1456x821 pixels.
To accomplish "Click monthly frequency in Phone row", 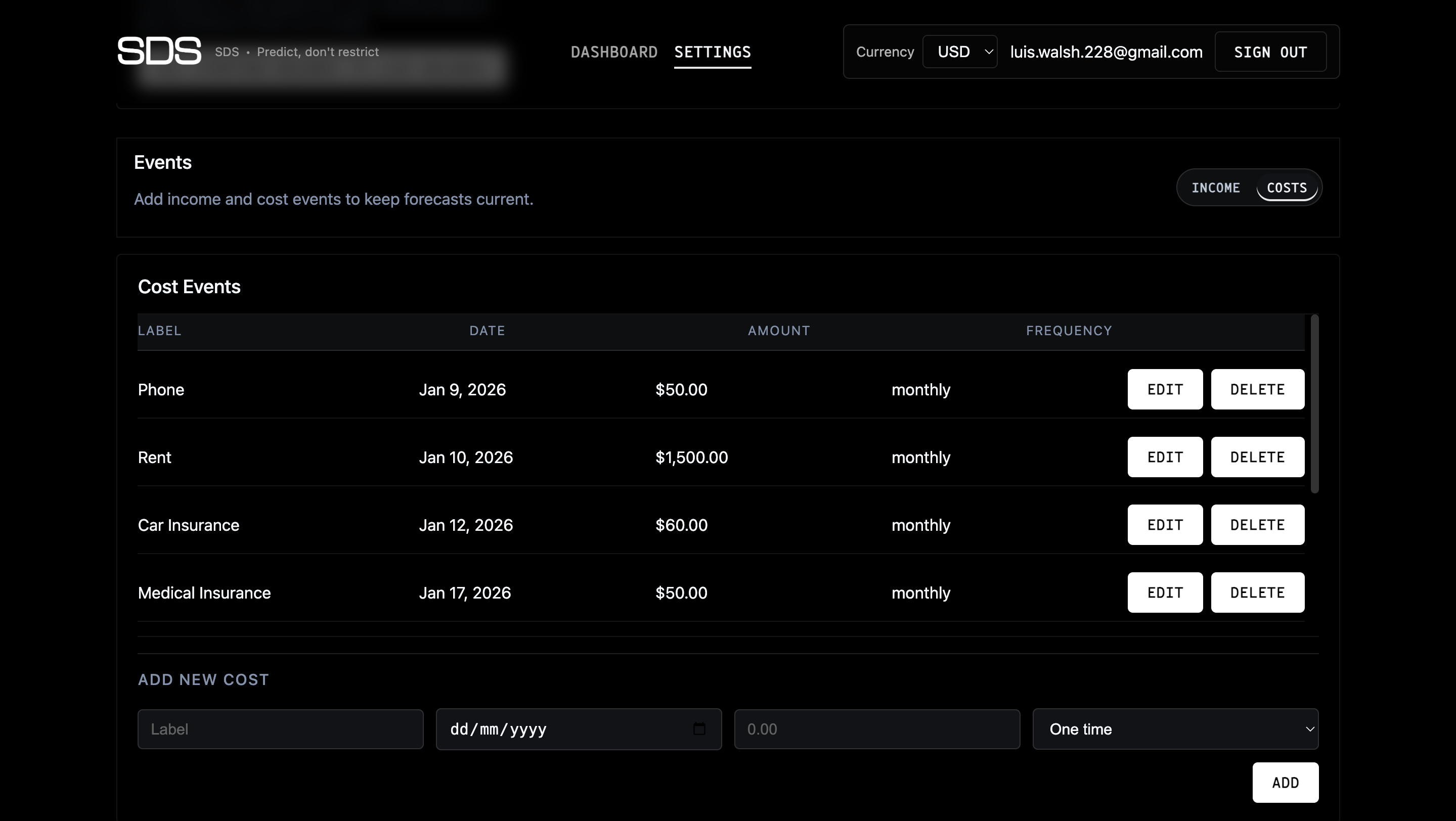I will point(921,389).
